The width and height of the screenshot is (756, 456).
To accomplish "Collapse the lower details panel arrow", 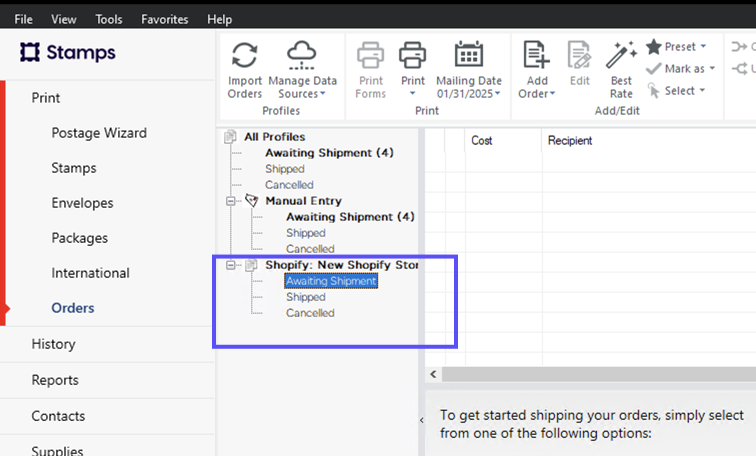I will click(x=422, y=420).
